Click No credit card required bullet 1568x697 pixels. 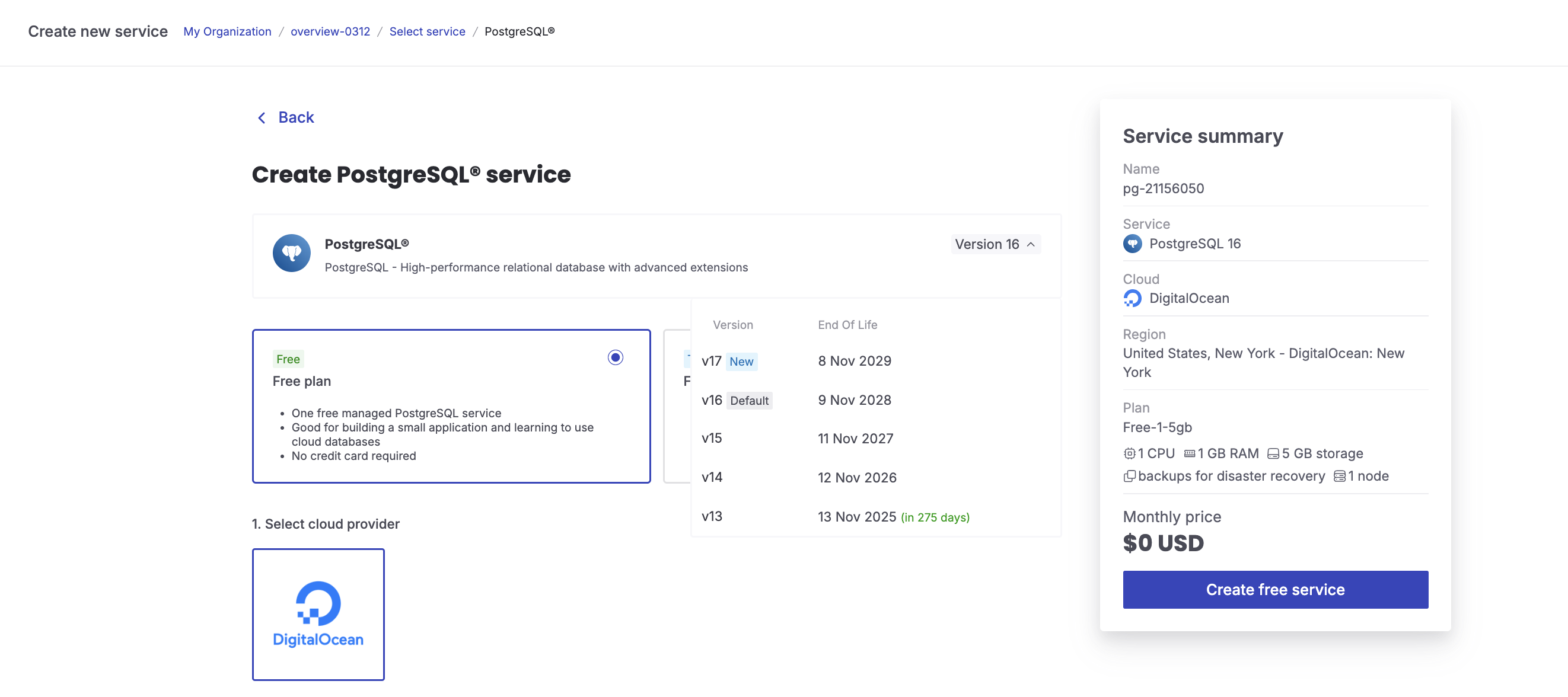pos(353,456)
